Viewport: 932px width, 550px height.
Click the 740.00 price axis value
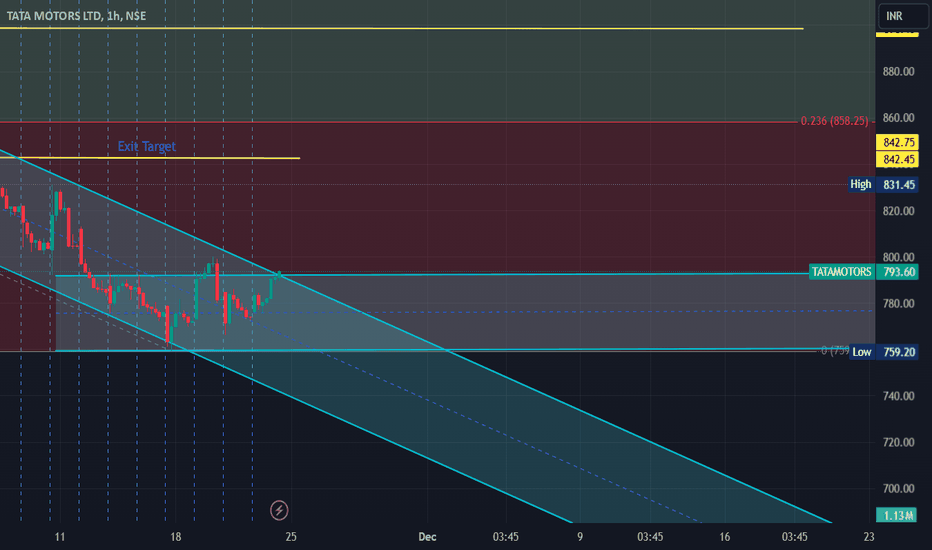tap(898, 396)
